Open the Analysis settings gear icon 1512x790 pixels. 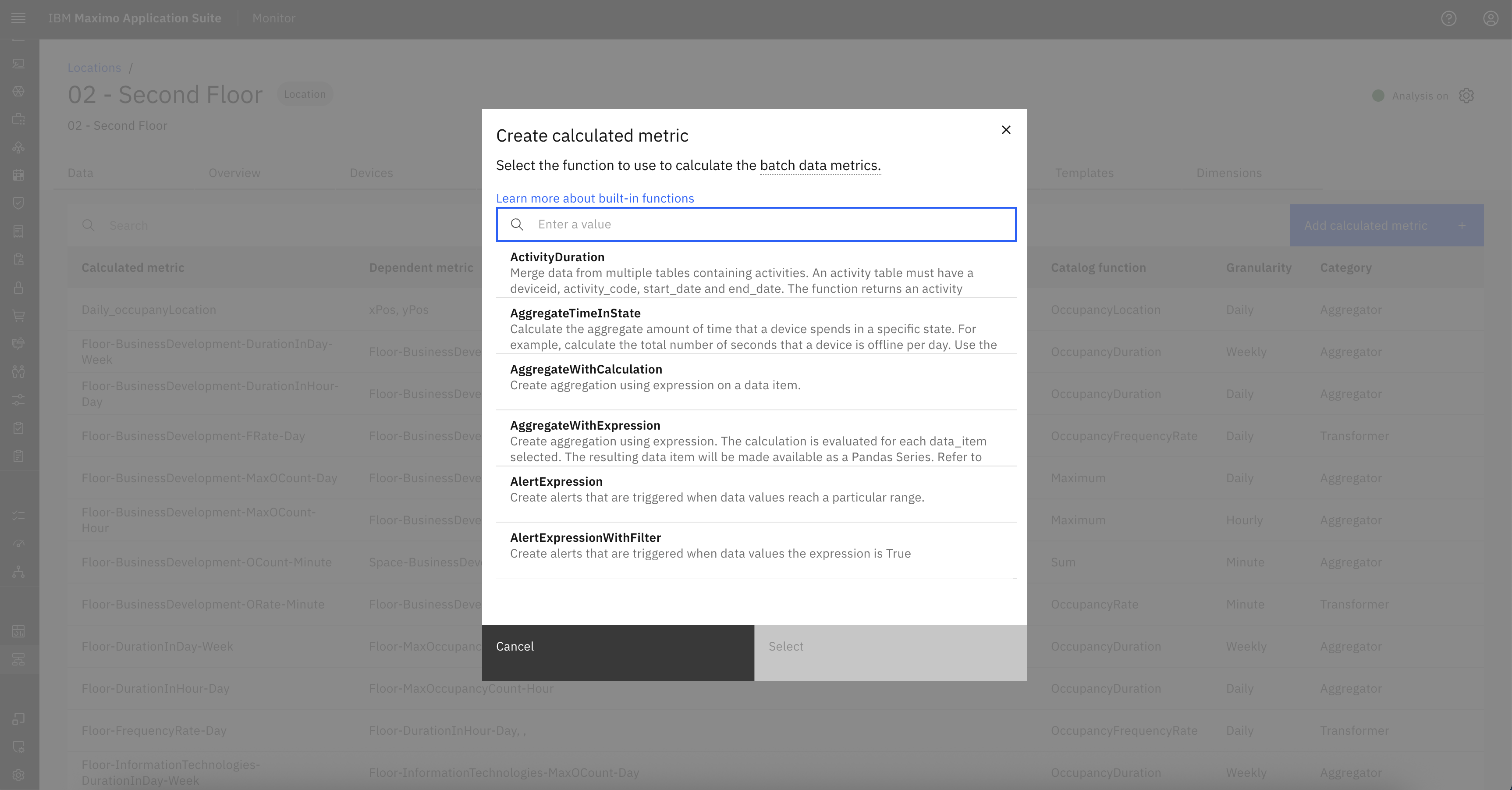click(1466, 96)
